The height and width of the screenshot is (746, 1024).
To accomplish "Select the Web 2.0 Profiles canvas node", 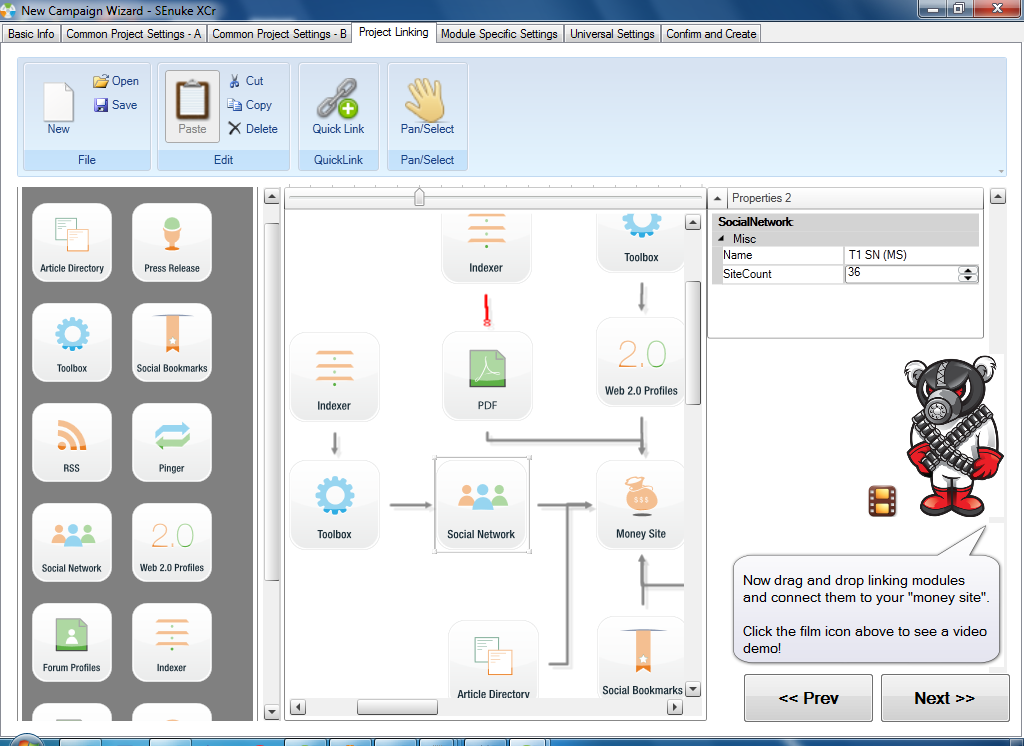I will (x=641, y=361).
